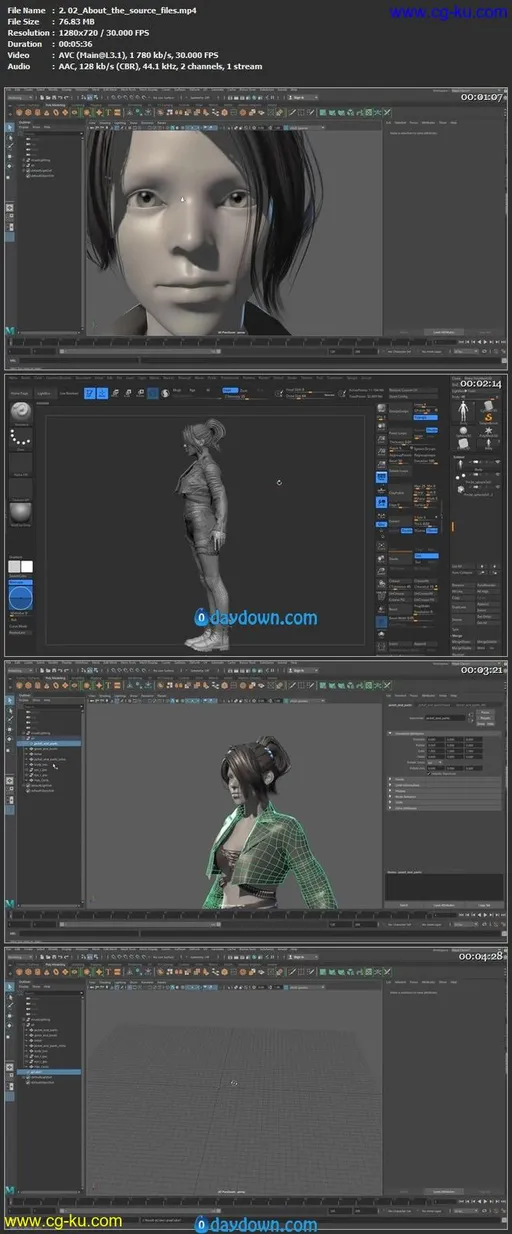
Task: Select ZBrush Draw mode icon
Action: pos(102,393)
